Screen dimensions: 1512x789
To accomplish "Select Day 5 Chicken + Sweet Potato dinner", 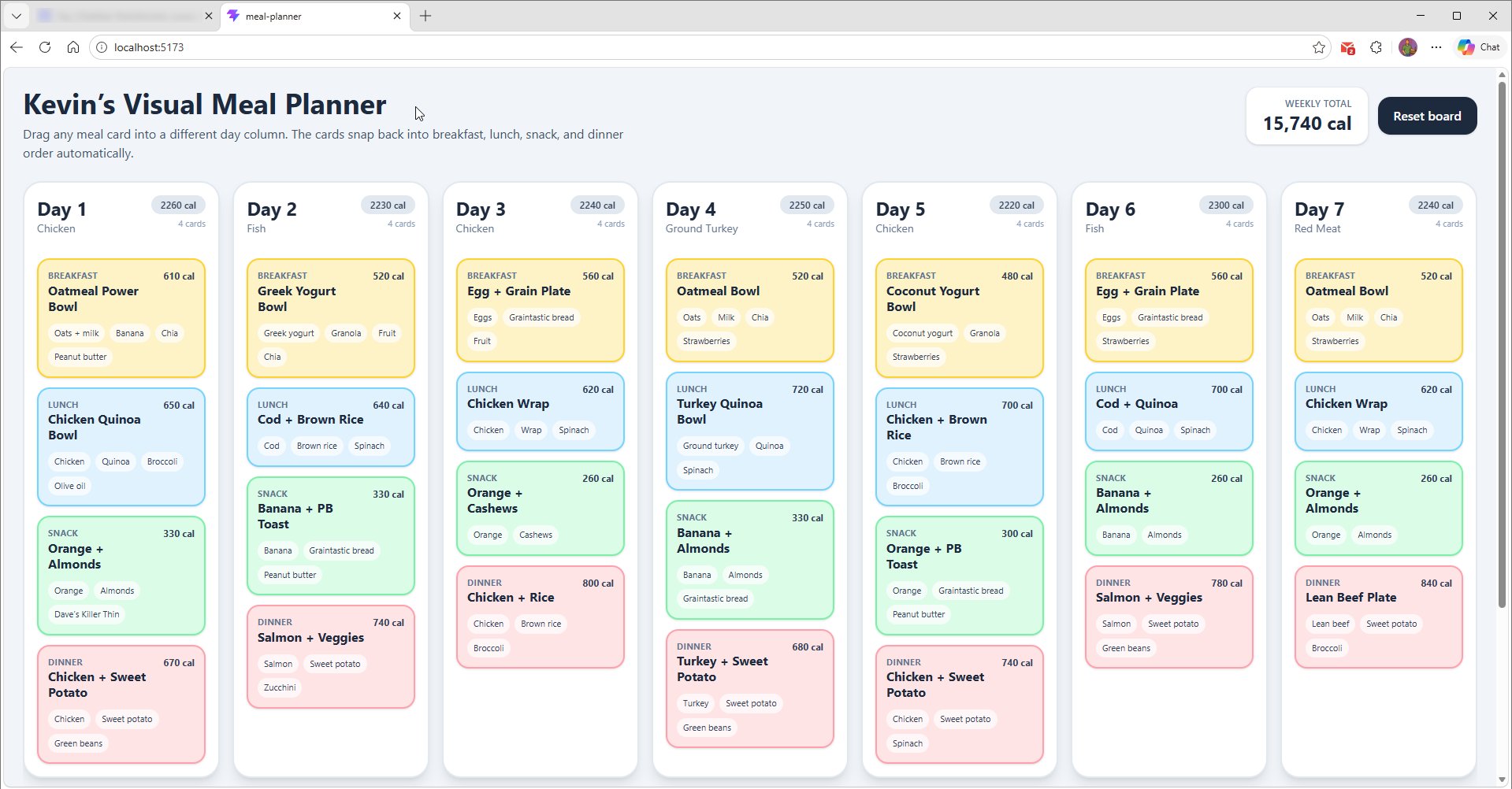I will 960,704.
